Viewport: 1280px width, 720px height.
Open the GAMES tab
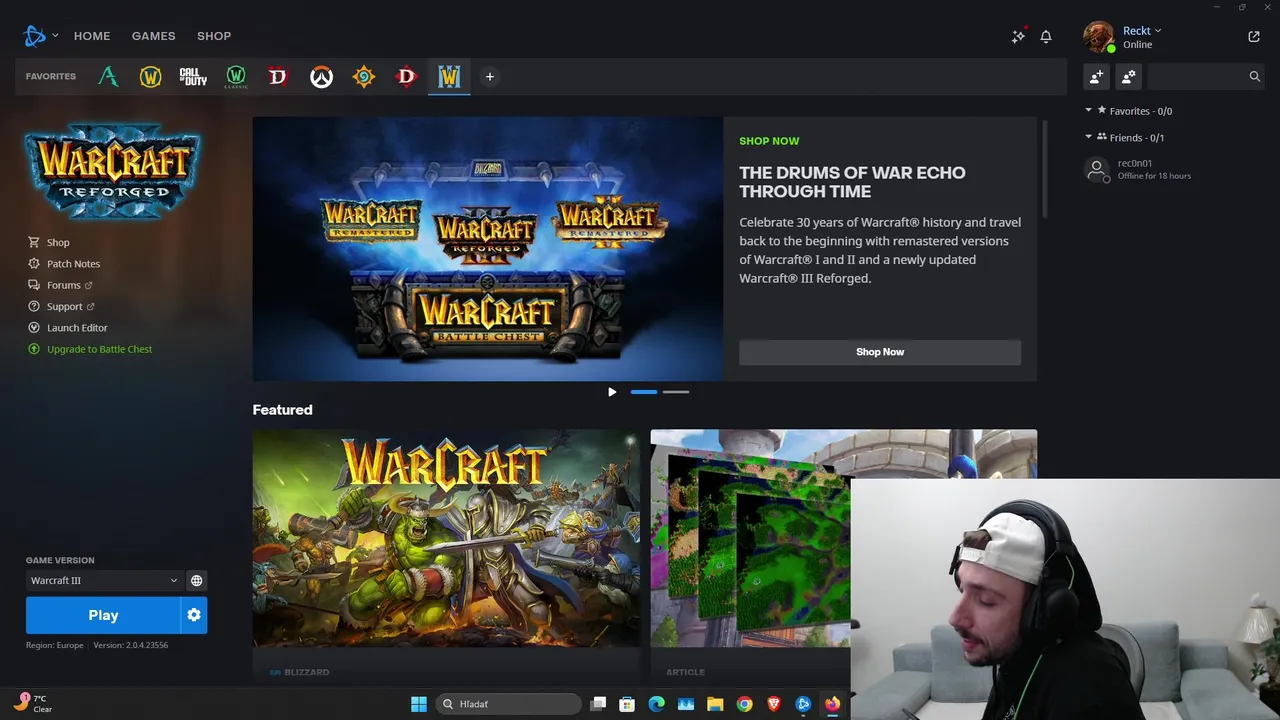pyautogui.click(x=153, y=36)
